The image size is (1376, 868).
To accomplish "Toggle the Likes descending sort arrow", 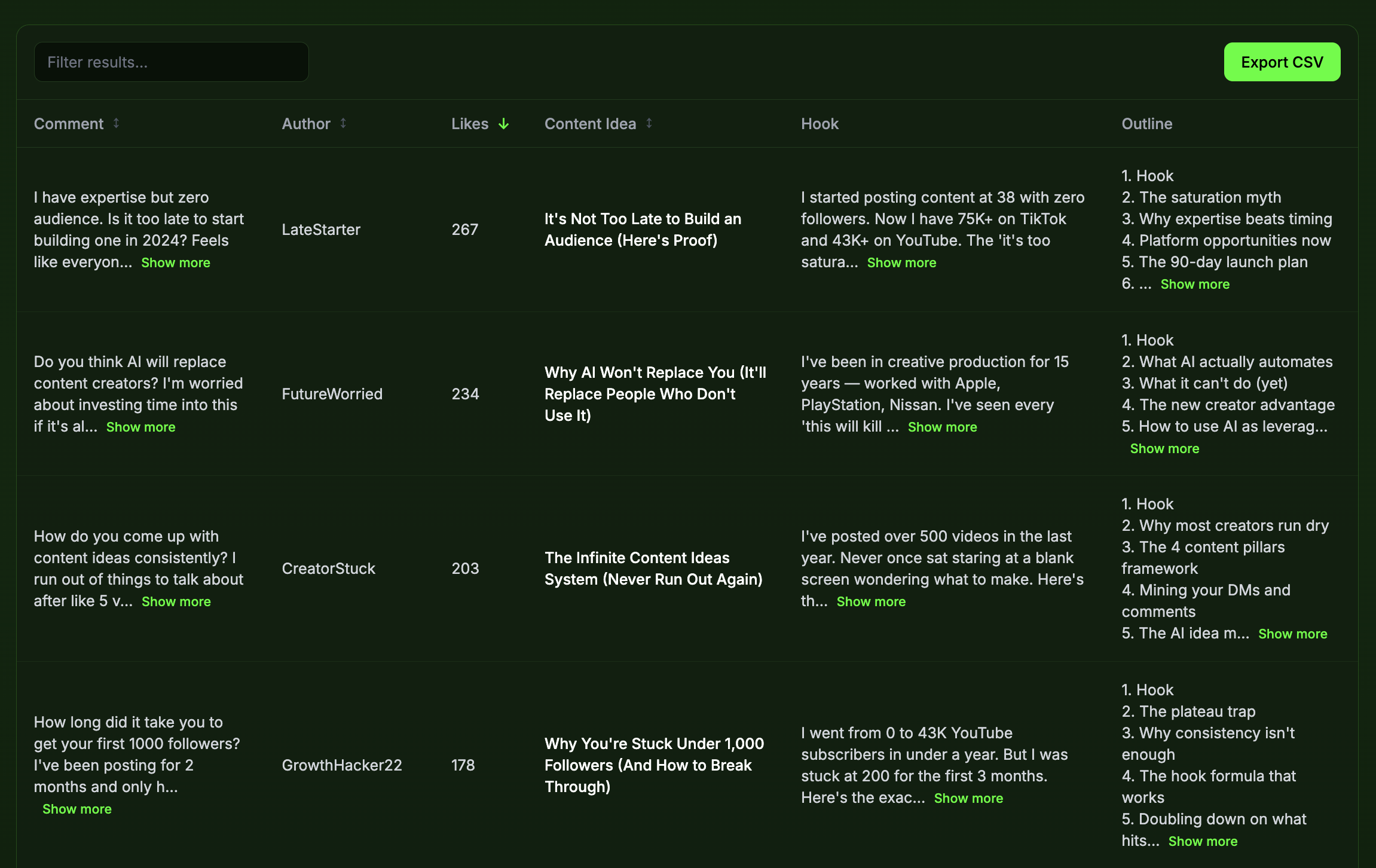I will 504,124.
